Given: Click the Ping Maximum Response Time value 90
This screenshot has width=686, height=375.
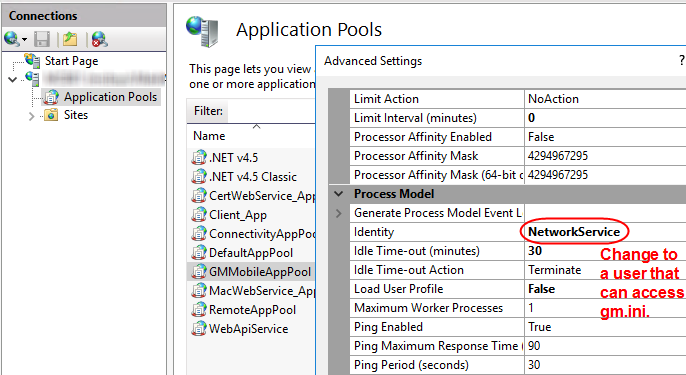Looking at the screenshot, I should click(534, 346).
